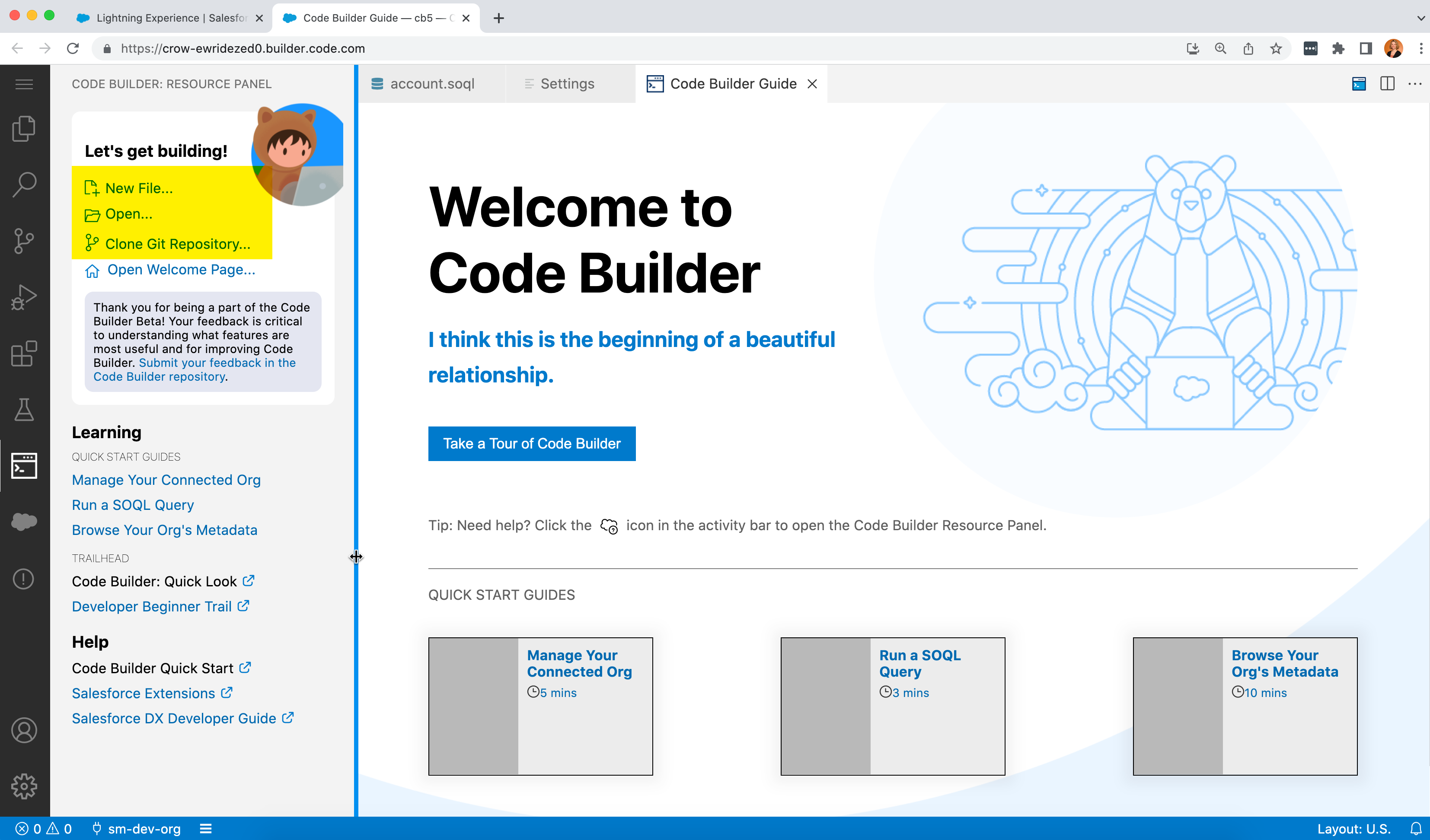Open the Accounts icon at bottom of activity bar

[x=24, y=731]
